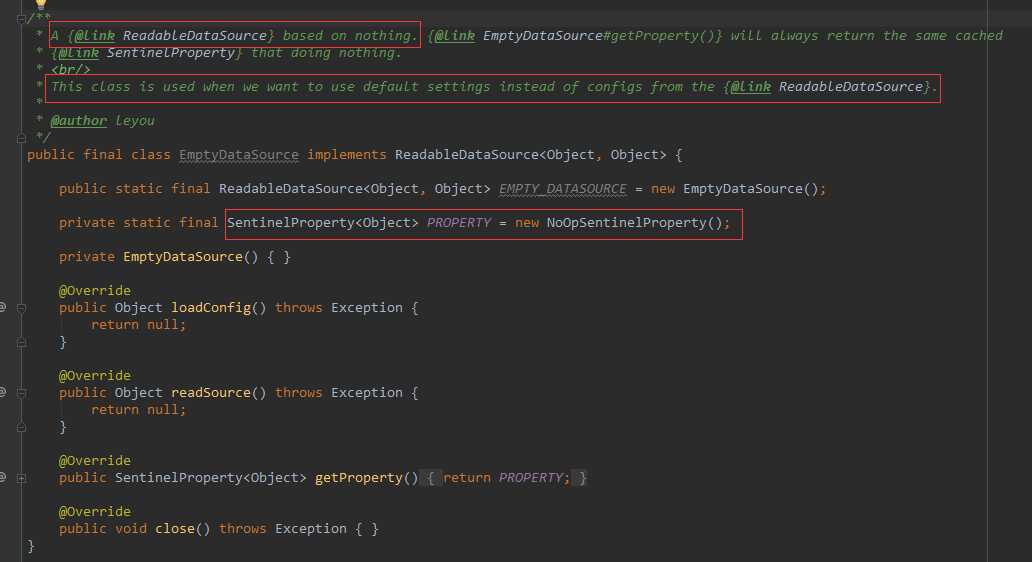Expand the folded getProperty() method
Image resolution: width=1032 pixels, height=562 pixels.
coord(21,478)
